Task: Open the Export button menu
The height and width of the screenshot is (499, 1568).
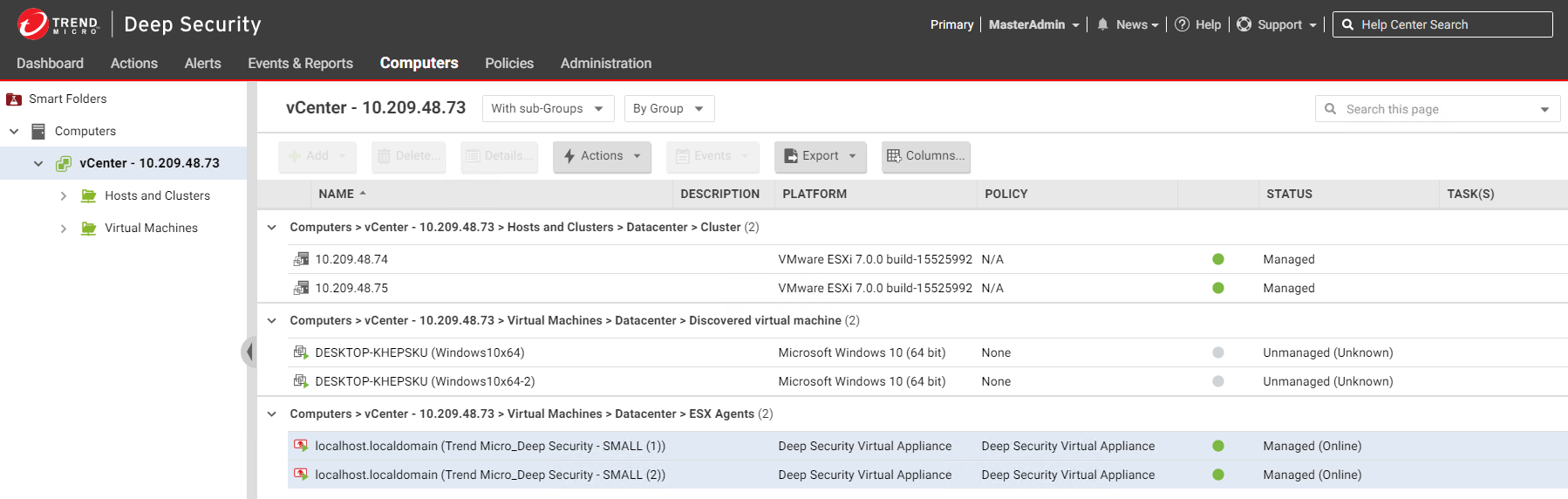Action: 820,156
